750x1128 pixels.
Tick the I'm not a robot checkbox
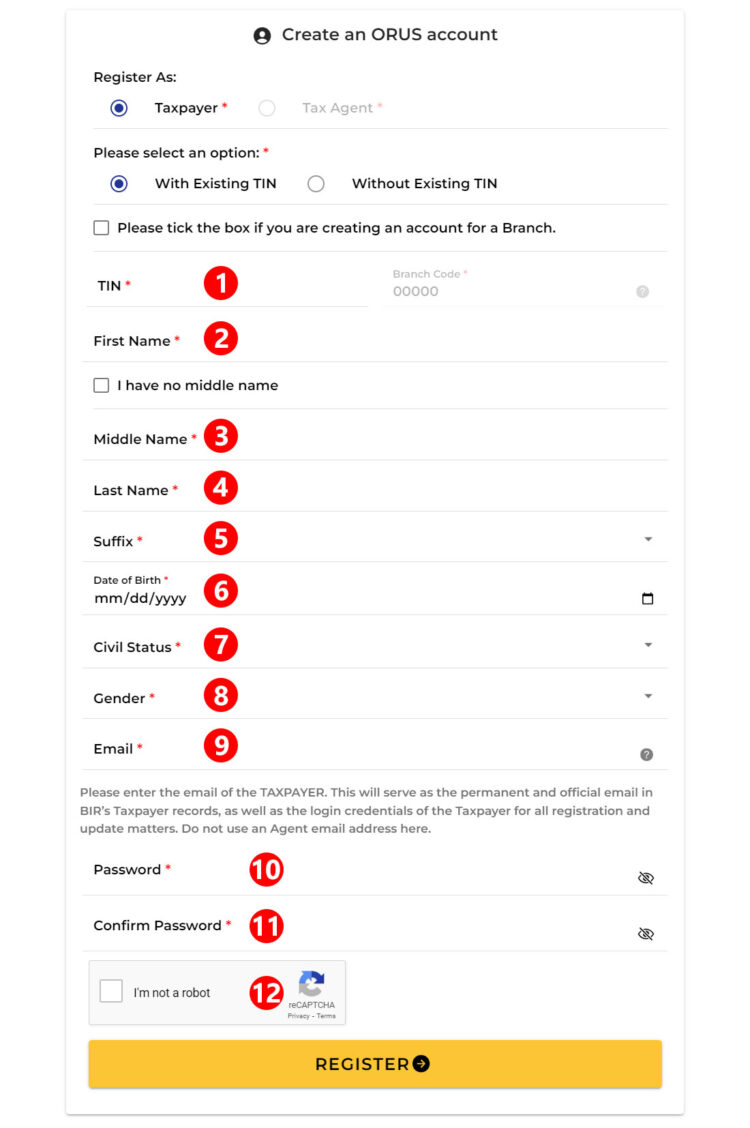click(x=112, y=992)
